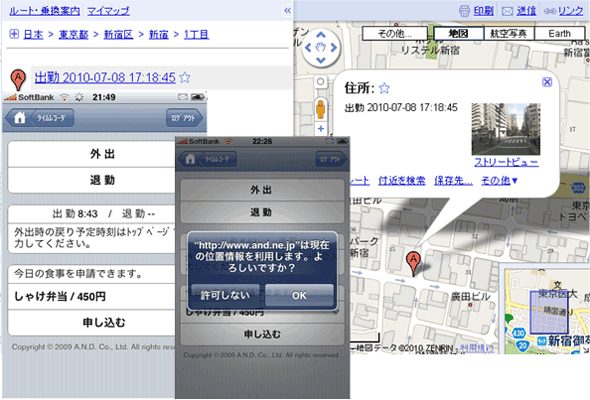Tap 許可しない in the location dialog

225,295
